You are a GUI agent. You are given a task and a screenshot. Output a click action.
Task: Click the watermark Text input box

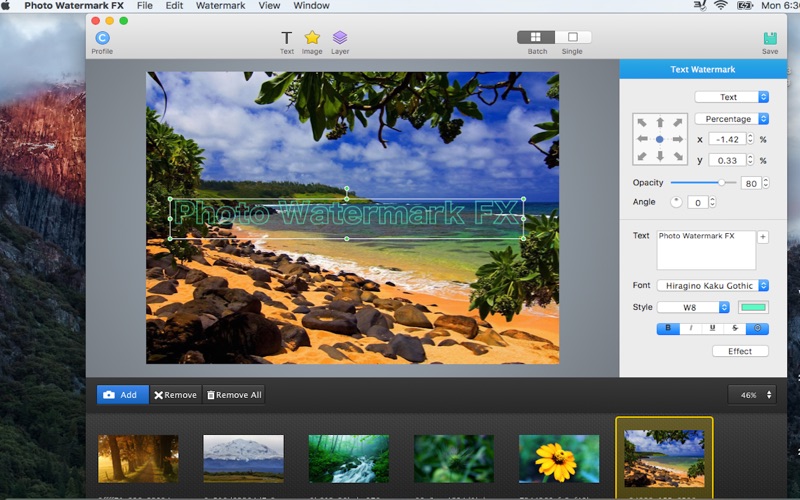point(706,250)
